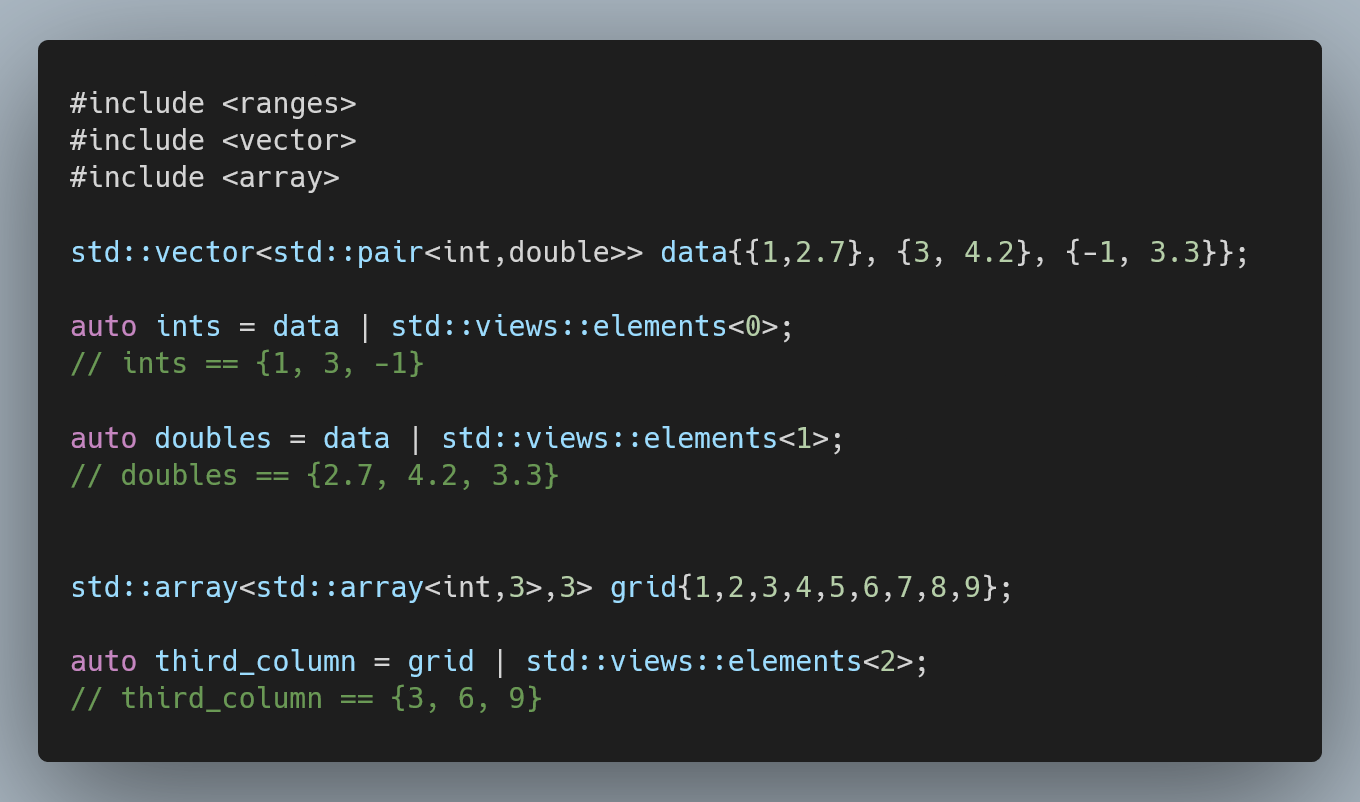Click the doubles variable name declaration
The width and height of the screenshot is (1360, 802).
coord(213,438)
